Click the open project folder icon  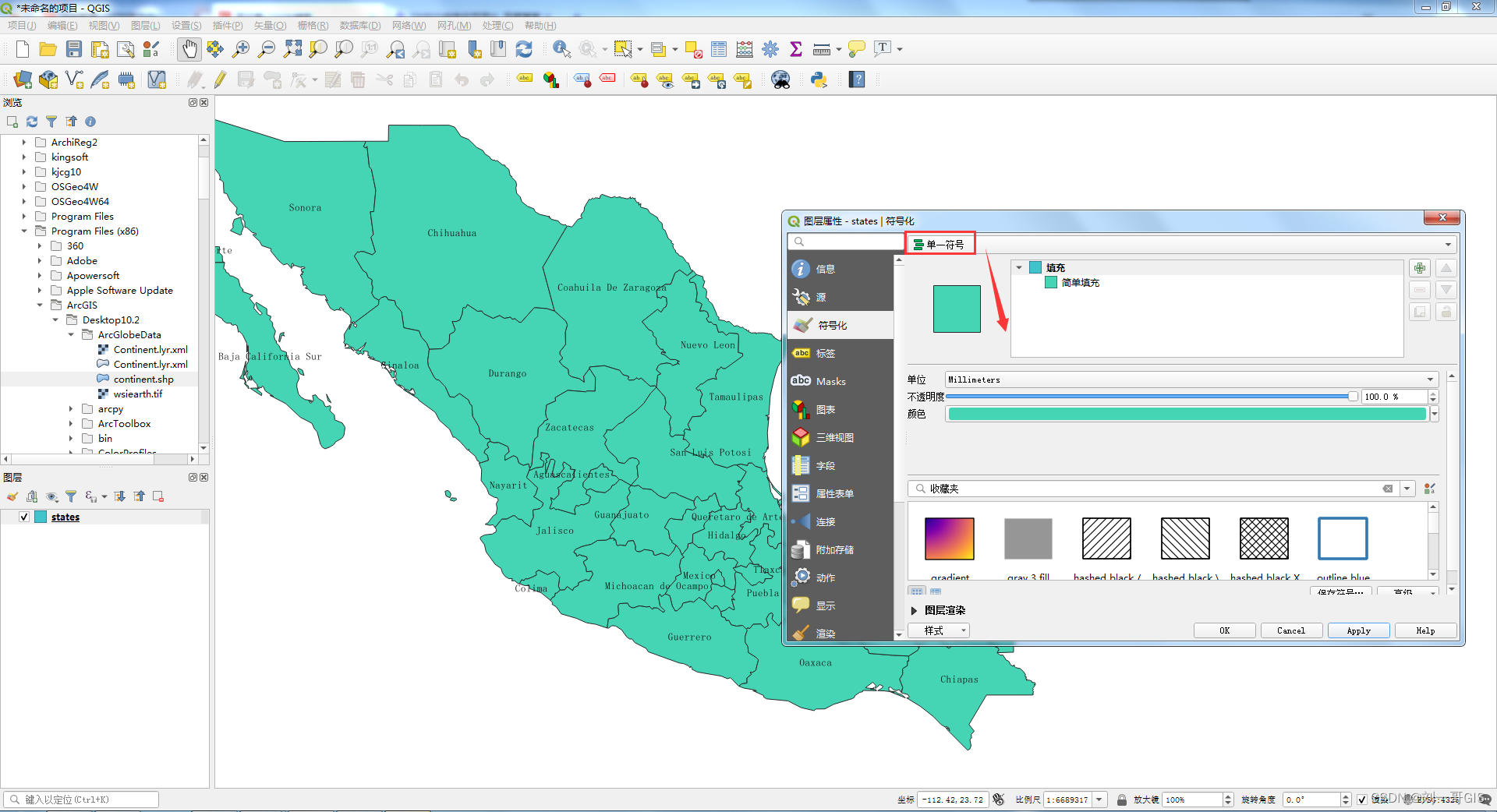[x=48, y=49]
